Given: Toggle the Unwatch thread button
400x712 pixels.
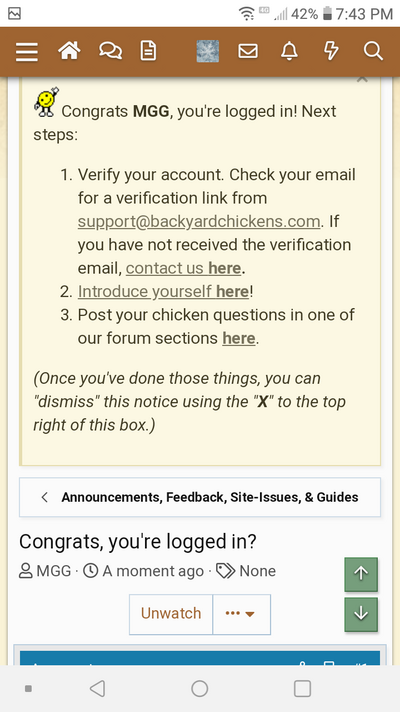Looking at the screenshot, I should [x=171, y=614].
